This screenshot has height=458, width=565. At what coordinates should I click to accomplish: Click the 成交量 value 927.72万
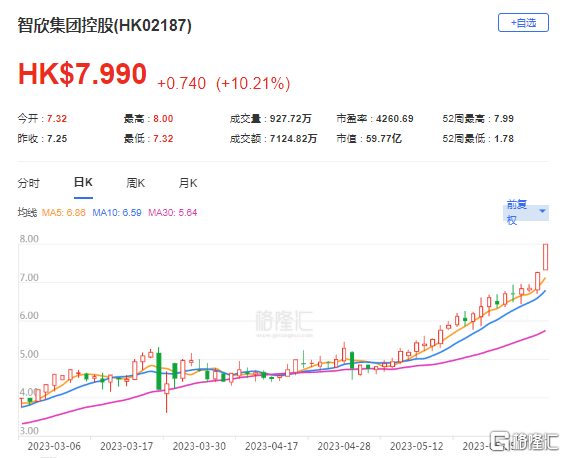point(290,119)
